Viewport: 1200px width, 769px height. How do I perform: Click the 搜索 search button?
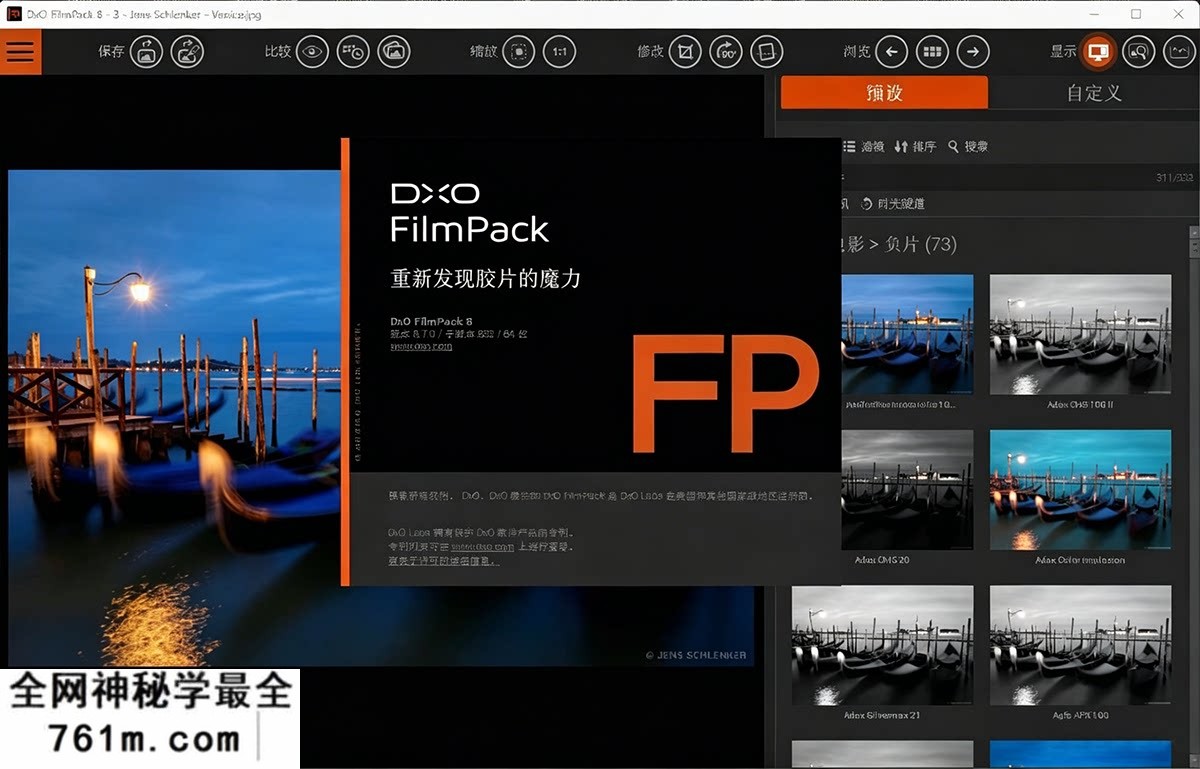968,146
